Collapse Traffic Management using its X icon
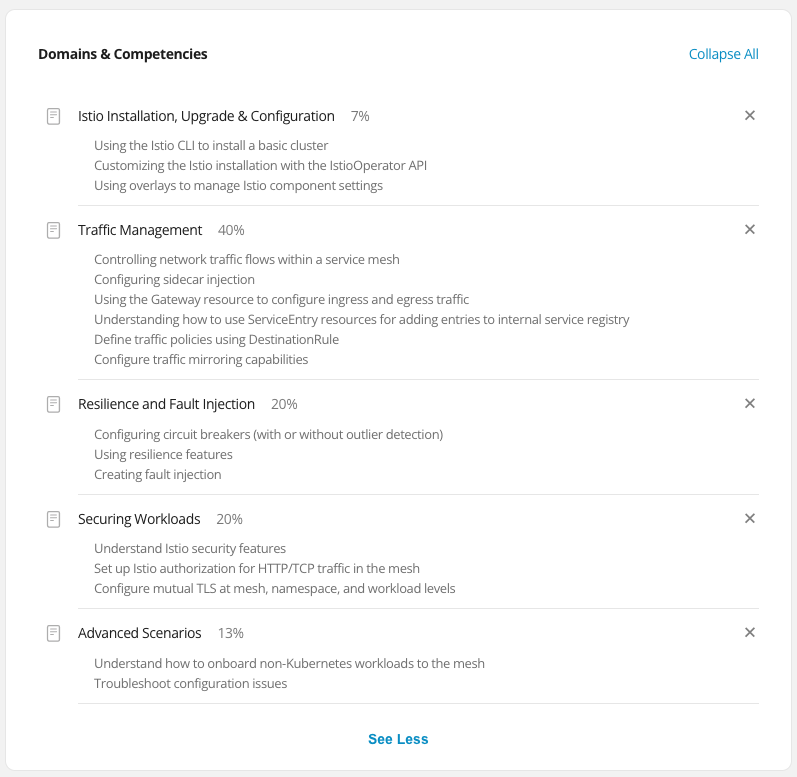The width and height of the screenshot is (797, 777). tap(750, 229)
